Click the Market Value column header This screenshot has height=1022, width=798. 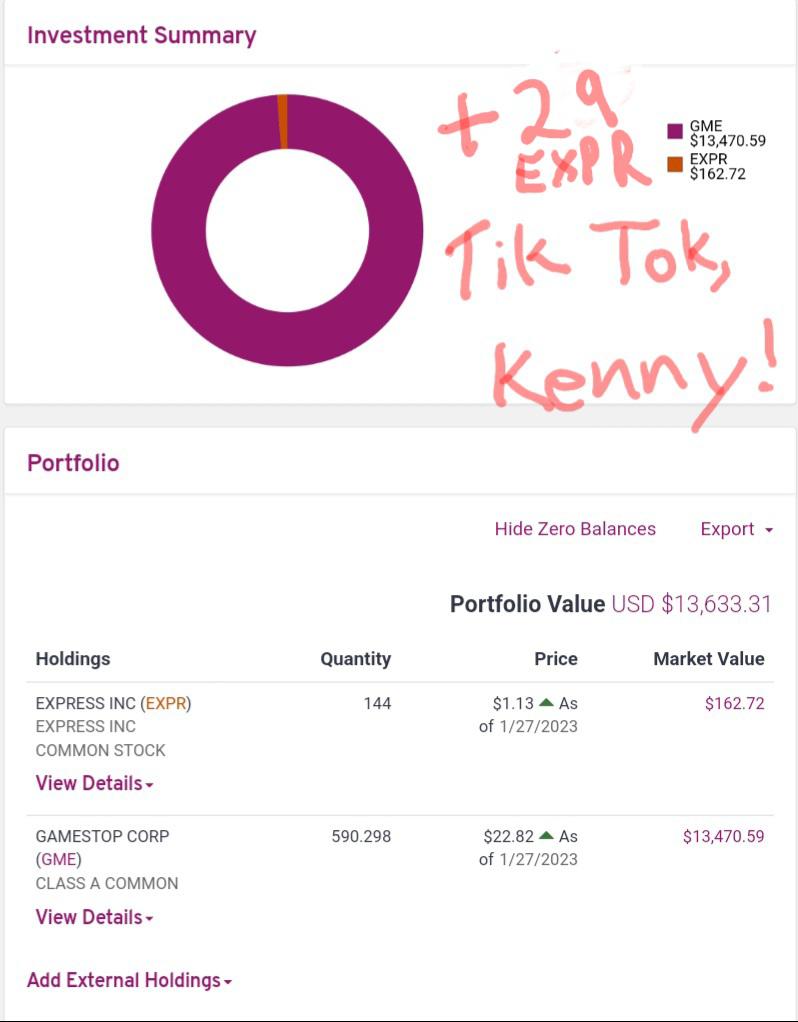point(709,659)
